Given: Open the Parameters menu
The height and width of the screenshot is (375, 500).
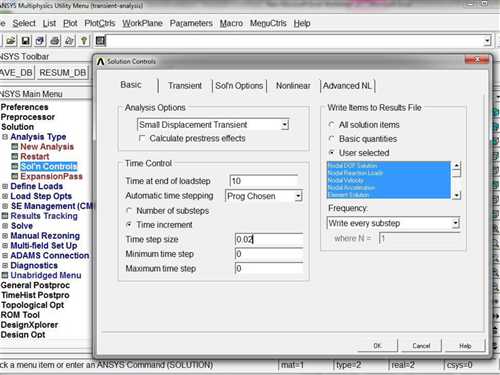Looking at the screenshot, I should [x=191, y=23].
